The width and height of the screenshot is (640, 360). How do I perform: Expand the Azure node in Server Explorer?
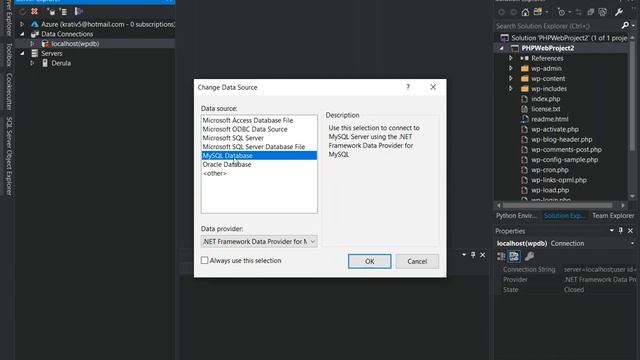point(22,24)
